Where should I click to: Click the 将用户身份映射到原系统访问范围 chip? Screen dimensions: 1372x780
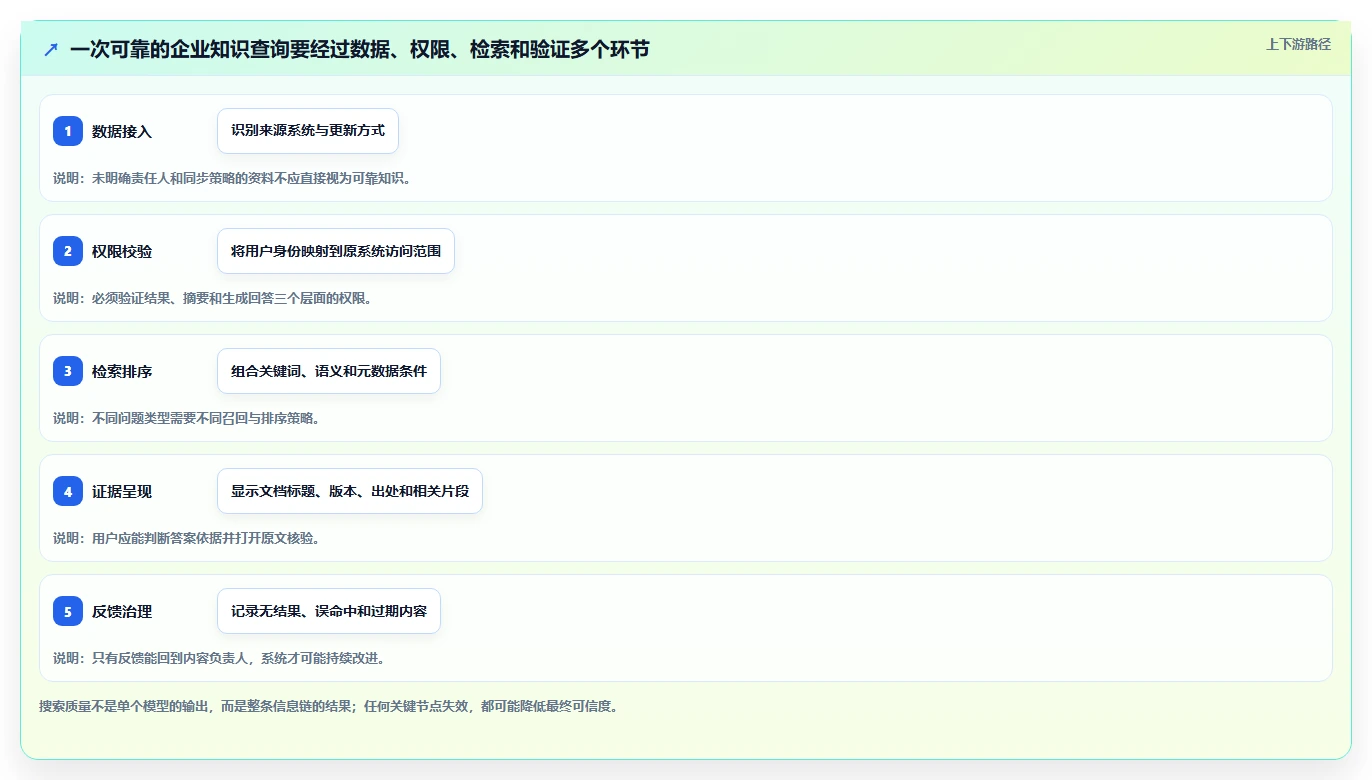tap(336, 251)
